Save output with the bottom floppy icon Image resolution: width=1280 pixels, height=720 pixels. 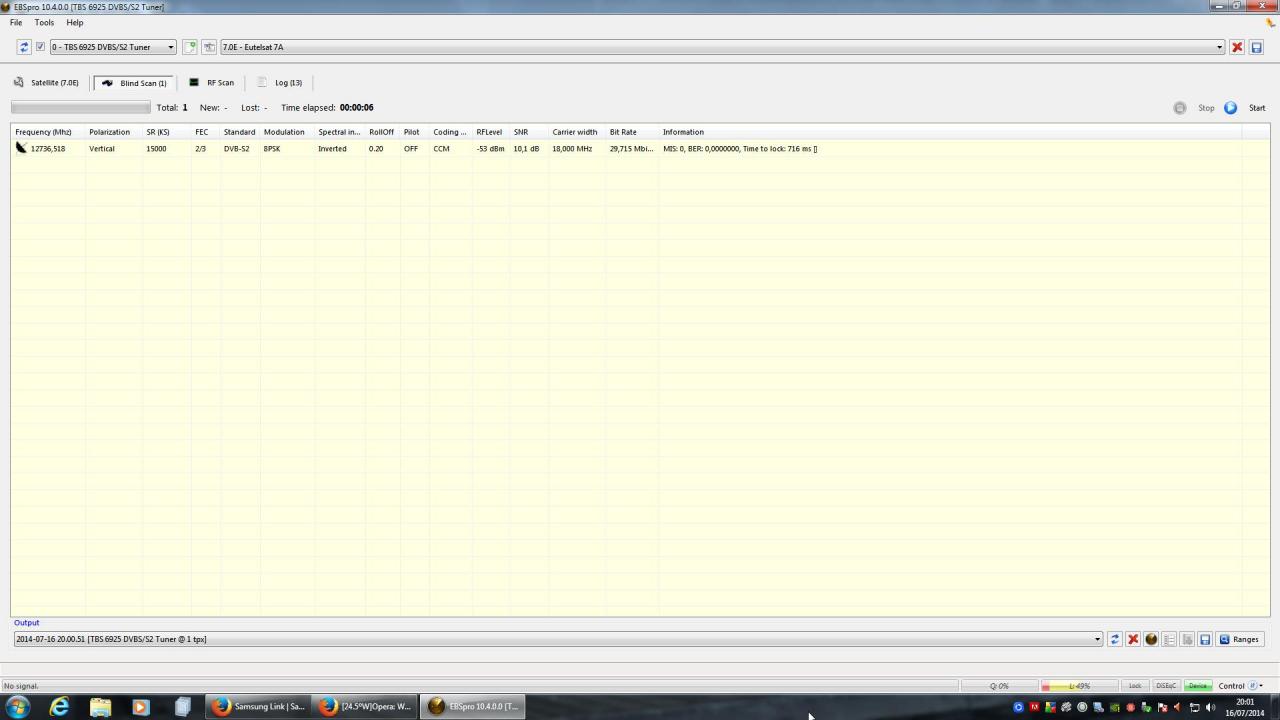[1205, 639]
